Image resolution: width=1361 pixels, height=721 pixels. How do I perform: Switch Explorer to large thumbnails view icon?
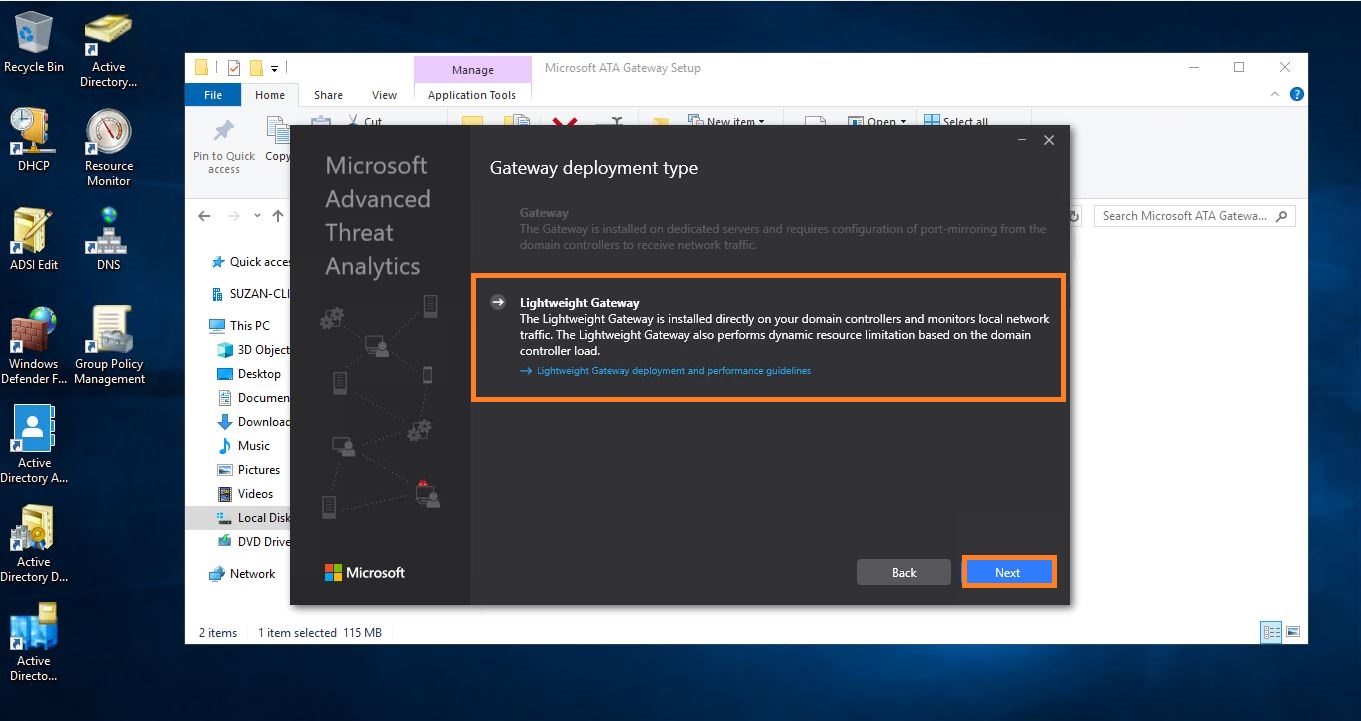[x=1293, y=632]
